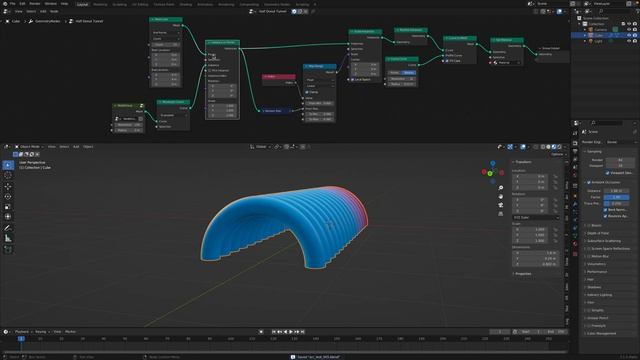This screenshot has height=360, width=640.
Task: Select the Annotate tool in viewport toolbar
Action: tap(8, 228)
